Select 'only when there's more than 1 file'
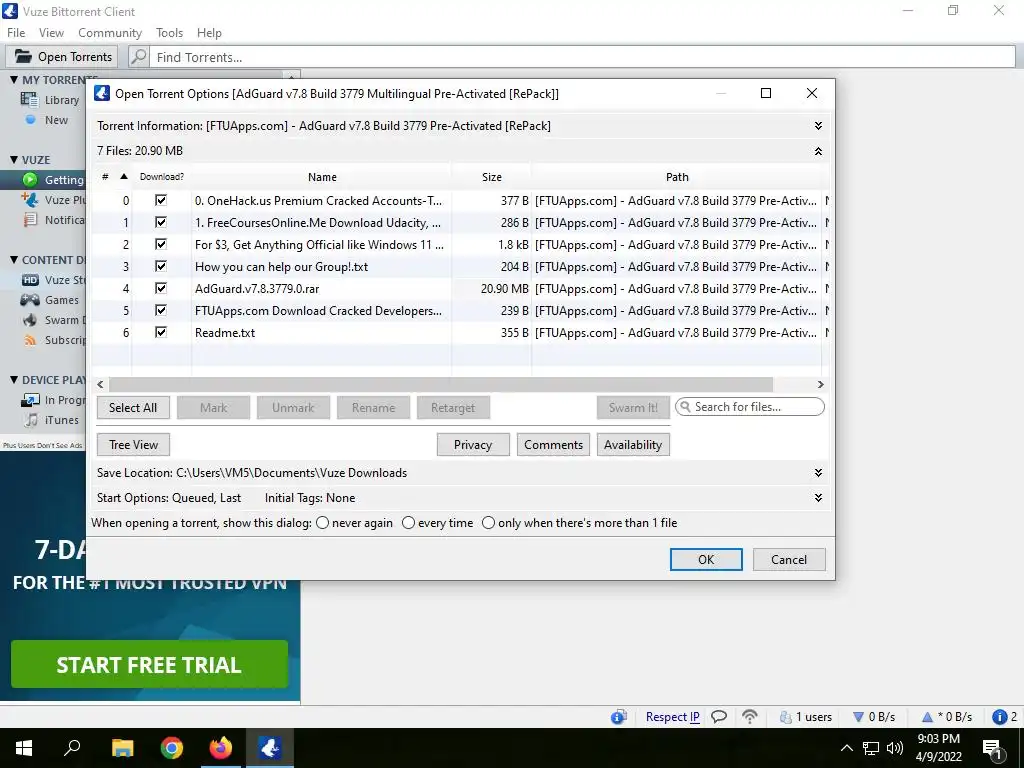This screenshot has height=768, width=1024. 488,523
